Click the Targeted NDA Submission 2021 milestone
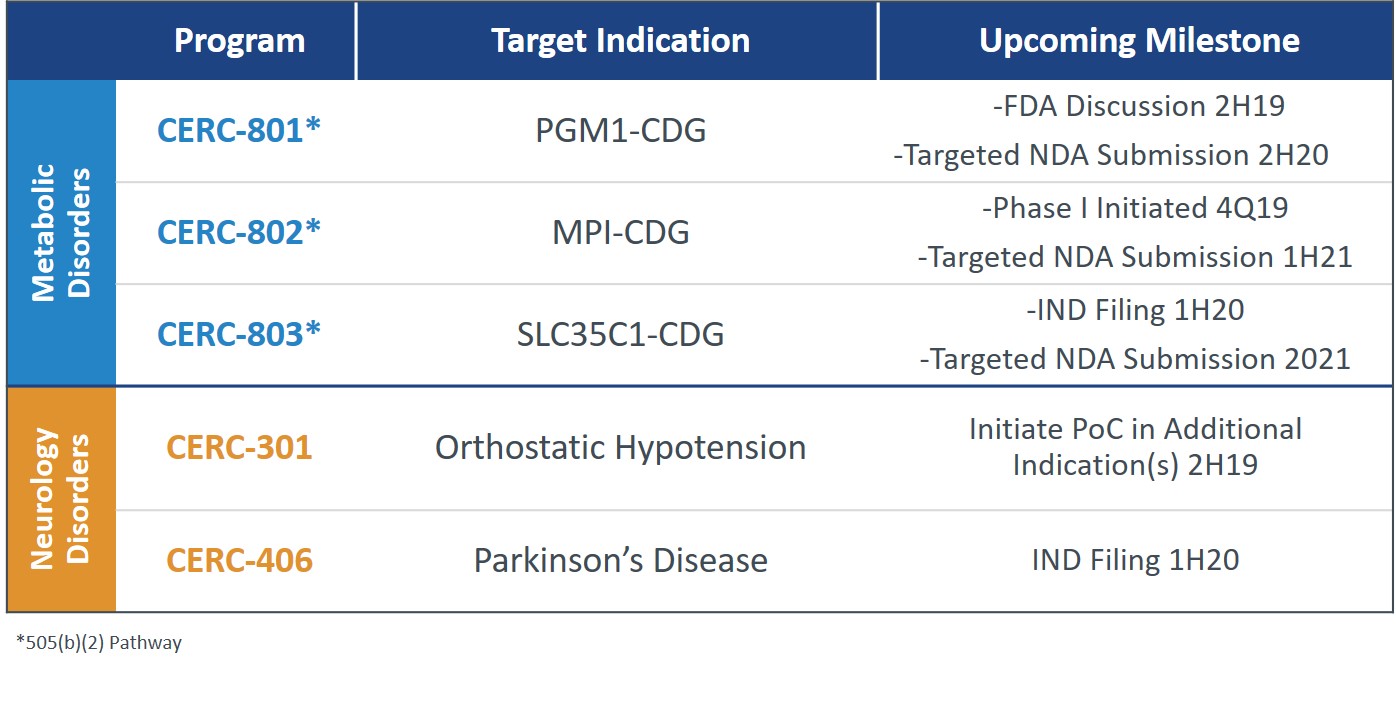Viewport: 1396px width, 722px height. click(x=1135, y=359)
